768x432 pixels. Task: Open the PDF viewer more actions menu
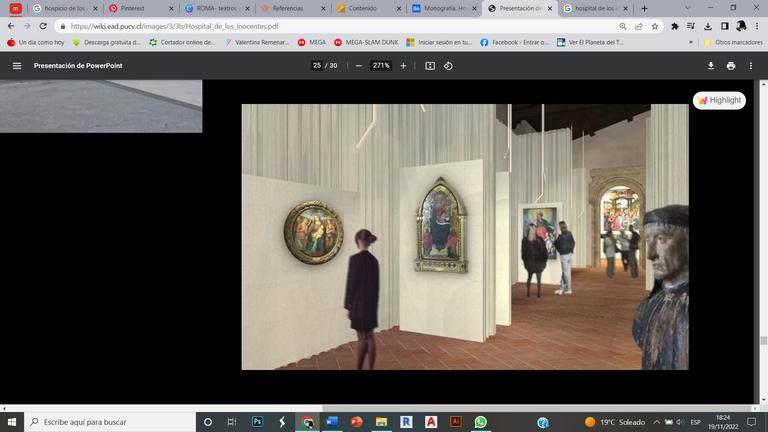click(x=750, y=66)
